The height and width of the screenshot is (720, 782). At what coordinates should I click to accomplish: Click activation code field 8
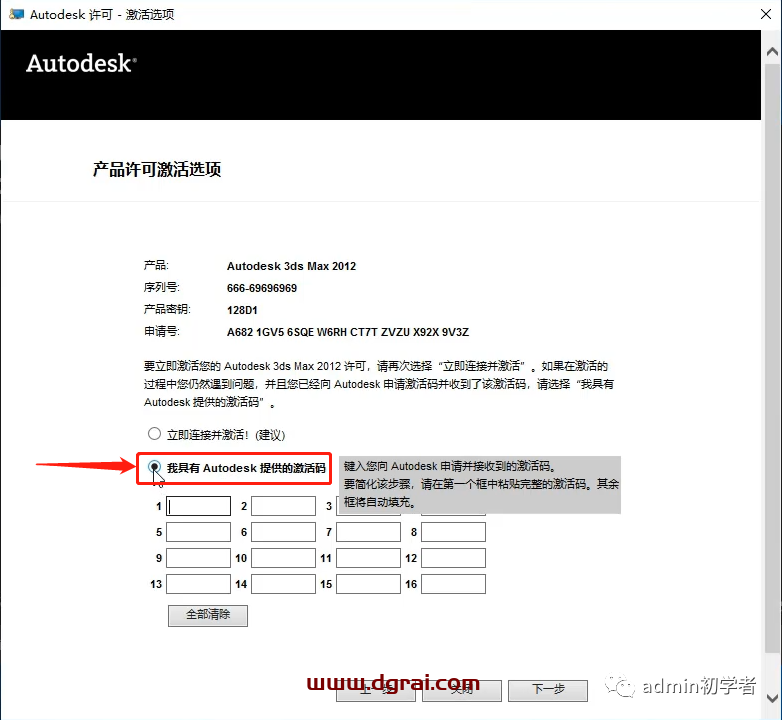click(x=453, y=532)
